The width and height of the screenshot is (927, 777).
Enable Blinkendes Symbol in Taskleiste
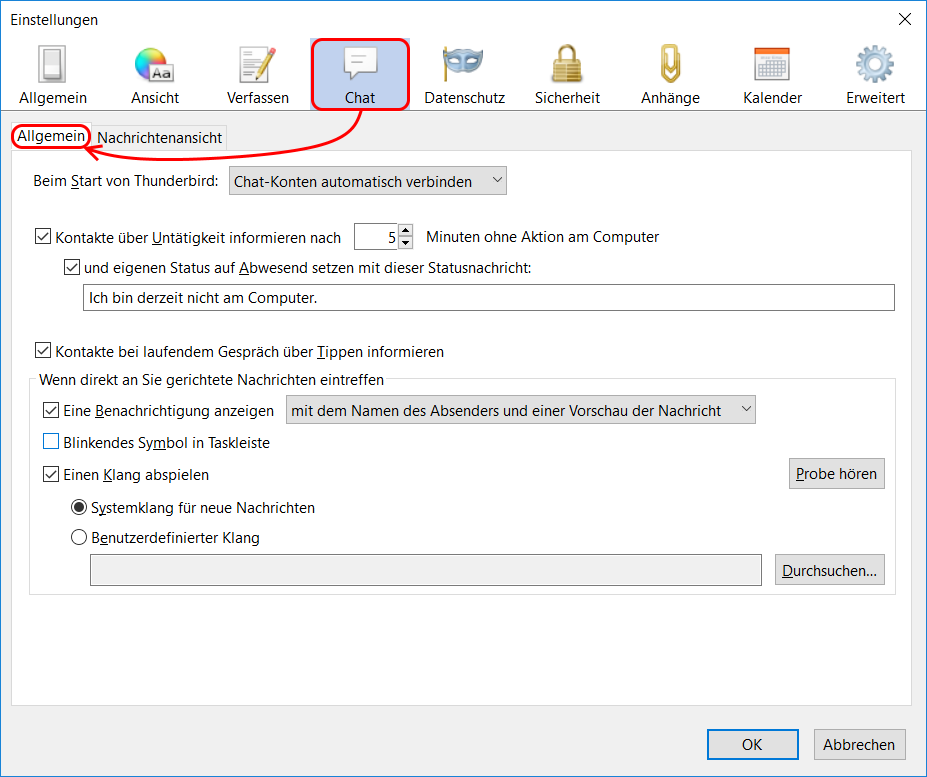tap(51, 442)
